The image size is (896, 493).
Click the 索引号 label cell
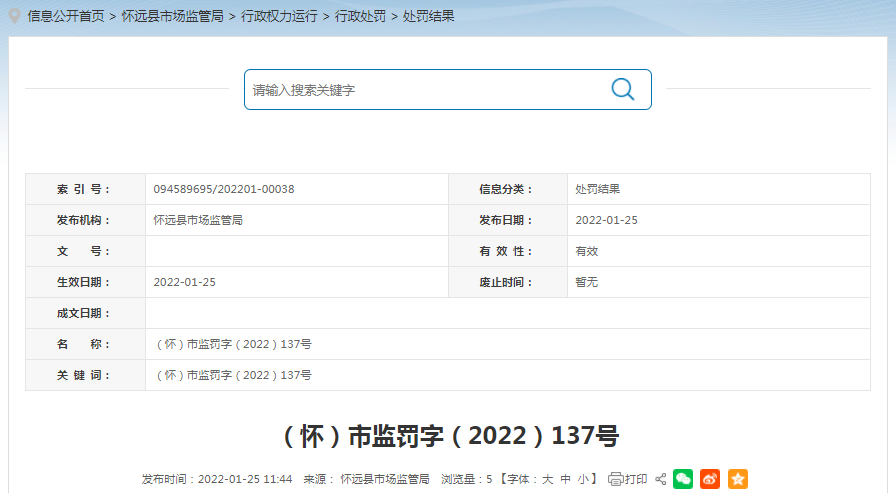(x=85, y=189)
